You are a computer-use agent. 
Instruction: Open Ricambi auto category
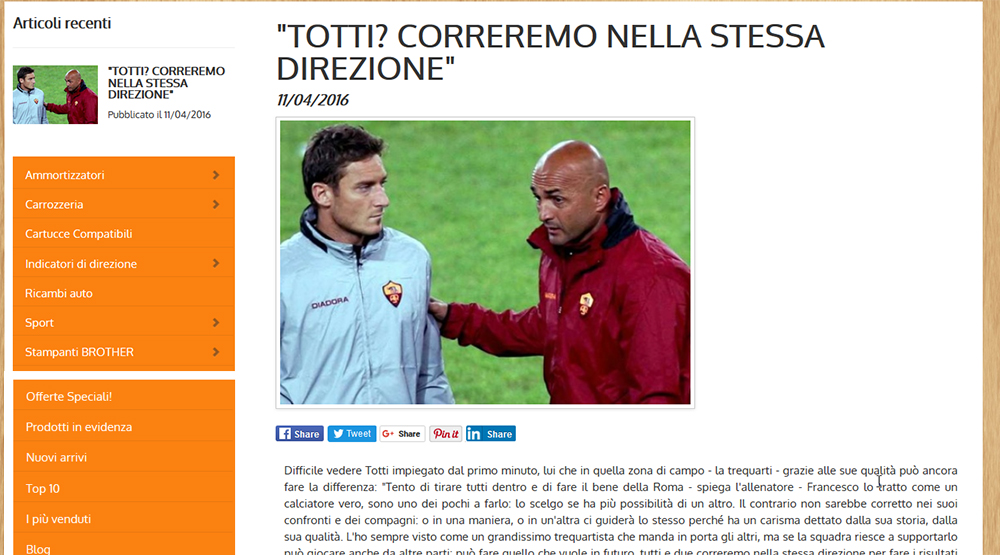tap(59, 293)
